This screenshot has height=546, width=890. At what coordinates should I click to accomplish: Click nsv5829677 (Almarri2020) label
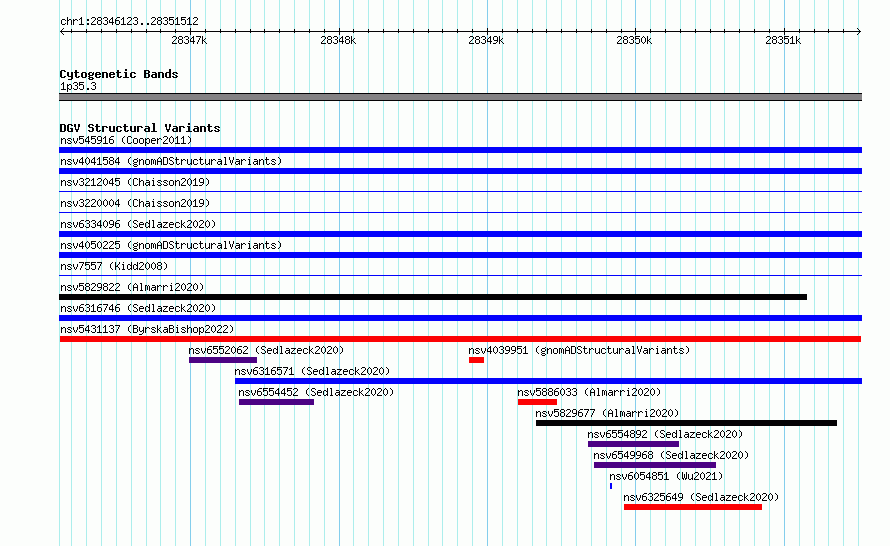point(607,413)
